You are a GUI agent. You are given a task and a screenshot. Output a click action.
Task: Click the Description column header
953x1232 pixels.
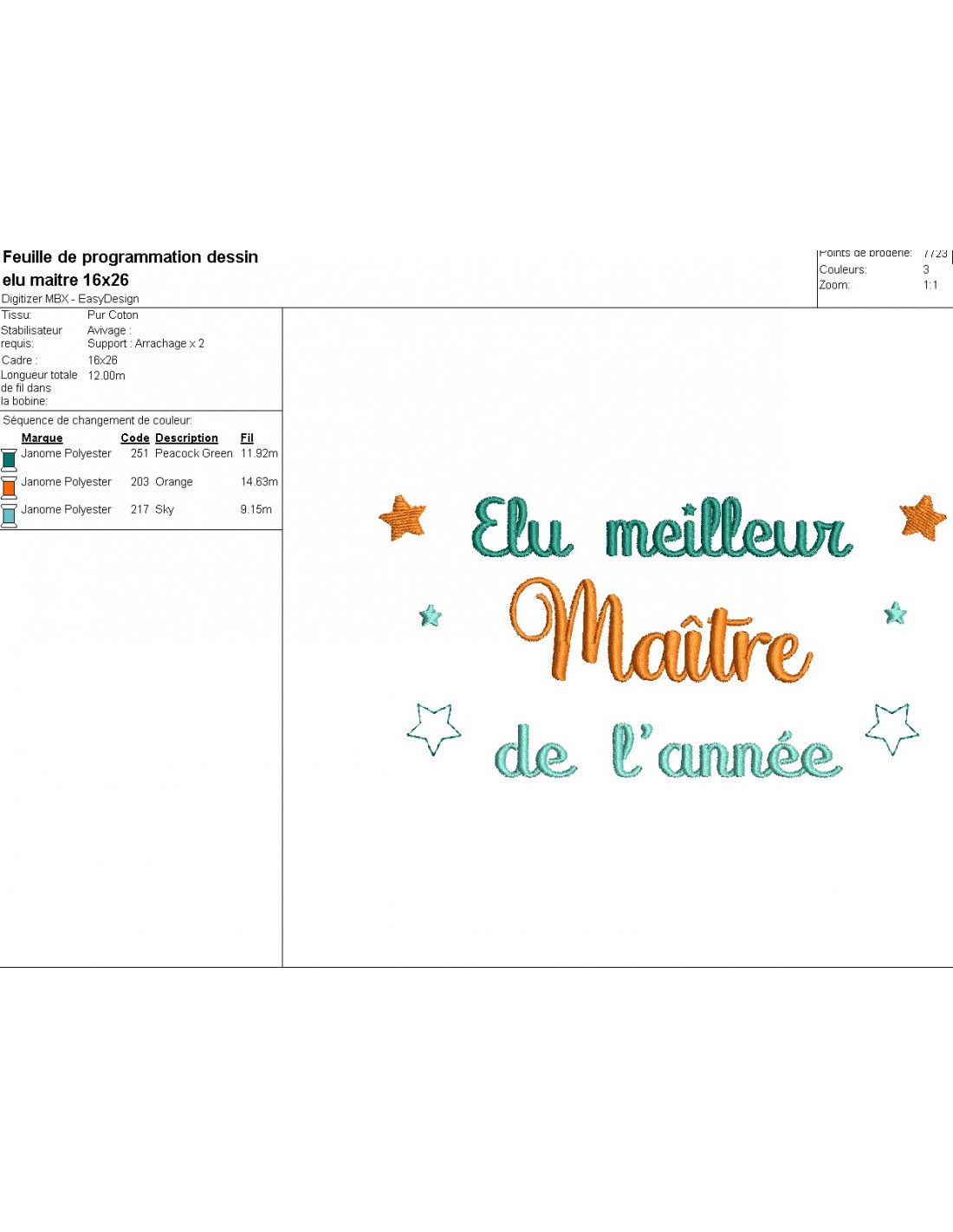(186, 438)
